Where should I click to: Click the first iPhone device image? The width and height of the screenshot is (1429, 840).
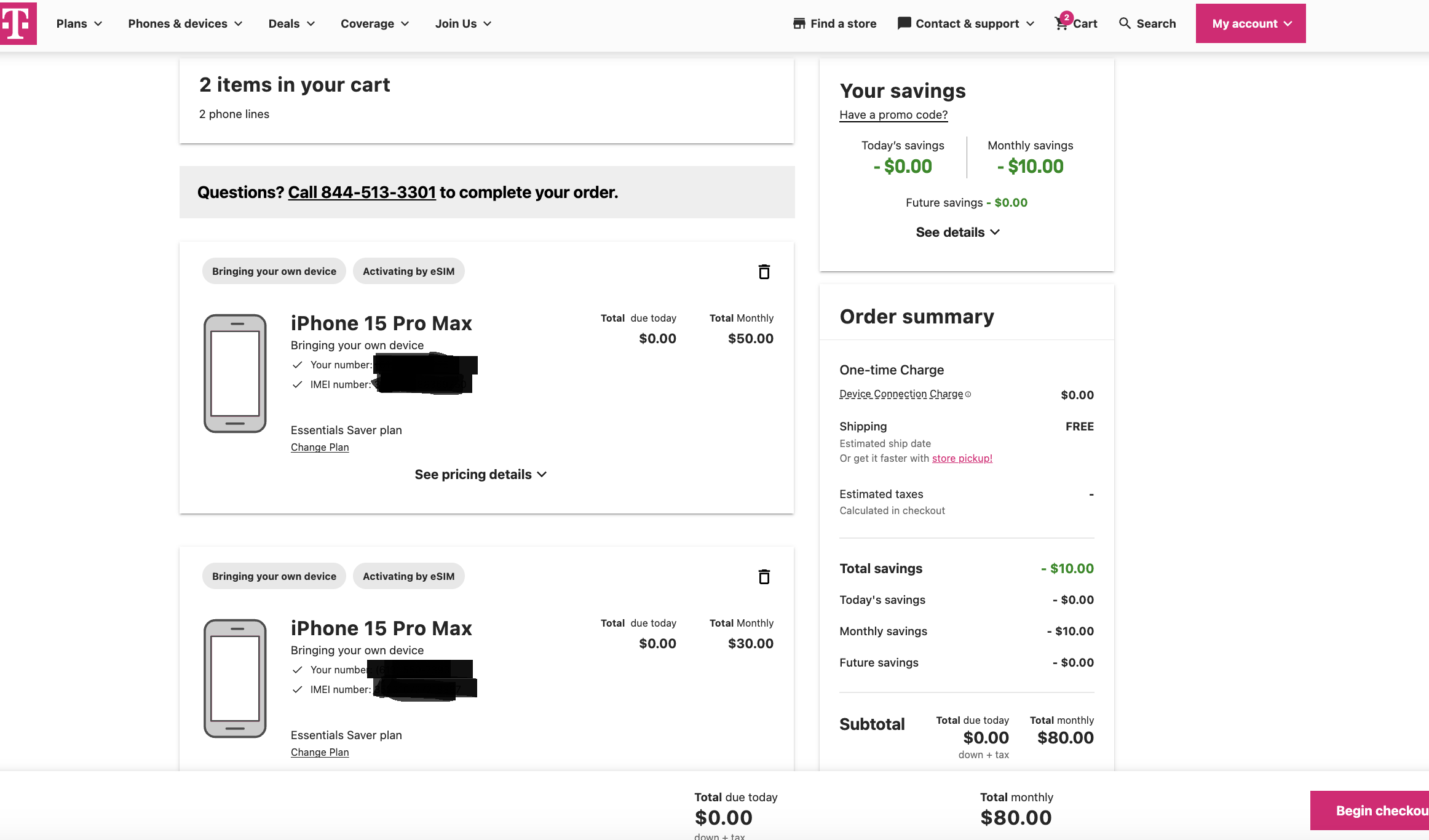tap(235, 373)
